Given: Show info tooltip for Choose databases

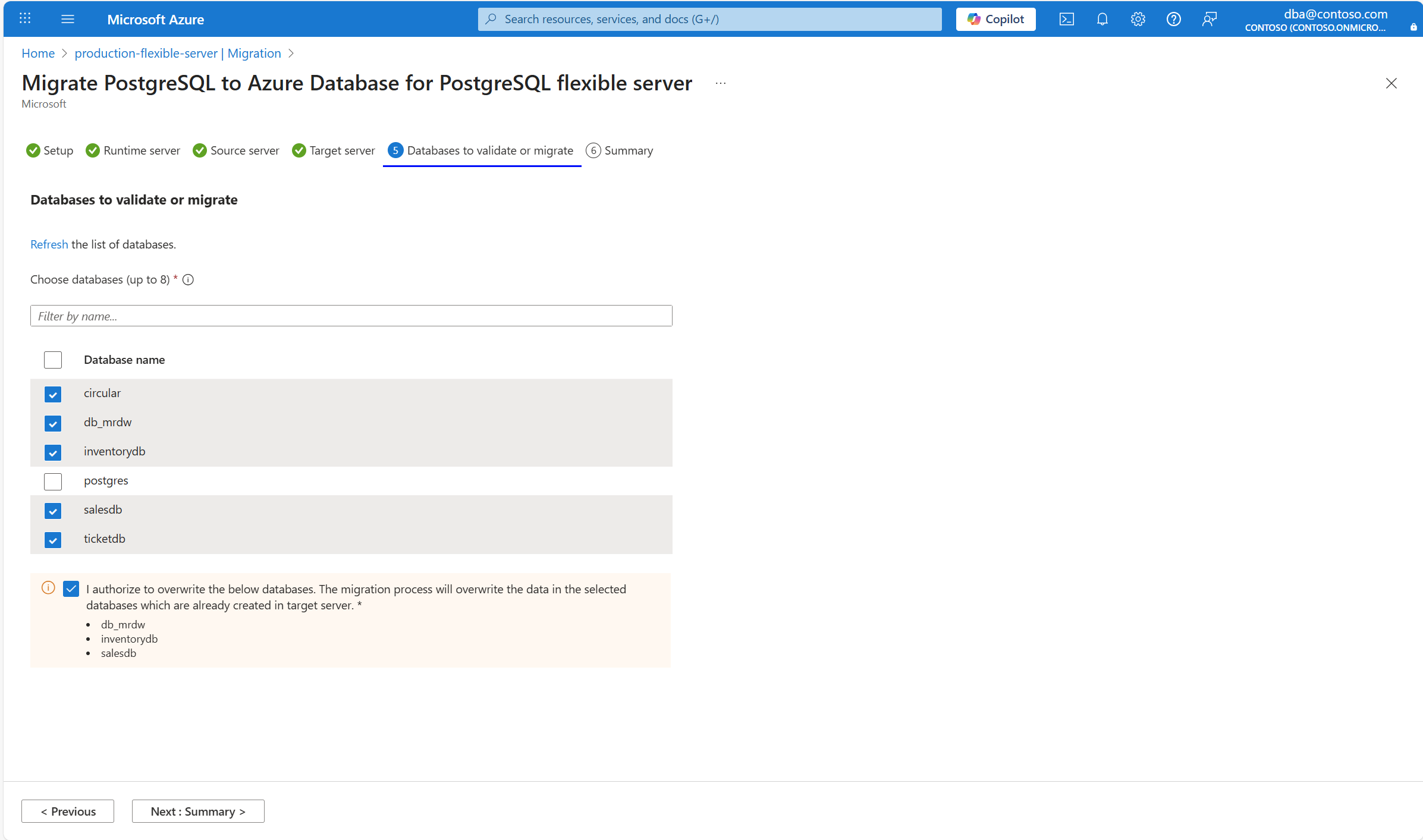Looking at the screenshot, I should (188, 279).
